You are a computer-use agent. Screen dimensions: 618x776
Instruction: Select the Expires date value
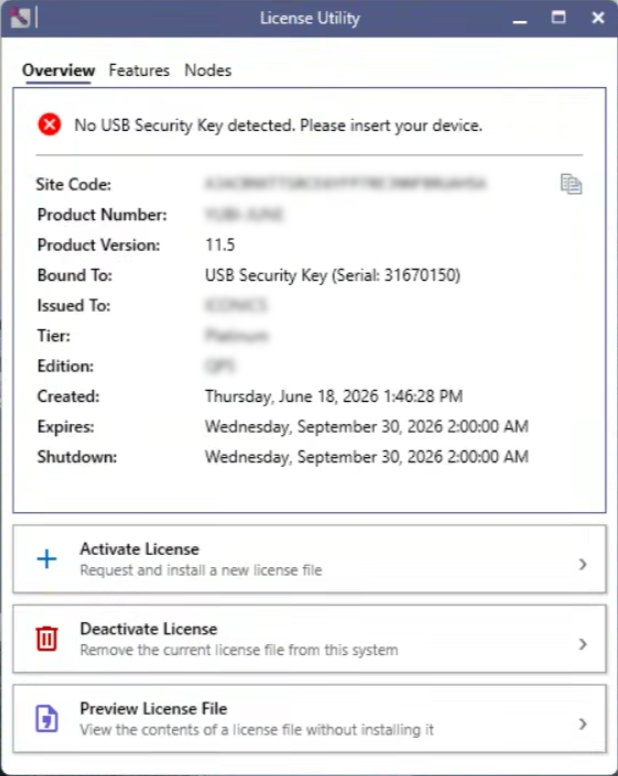(x=367, y=426)
